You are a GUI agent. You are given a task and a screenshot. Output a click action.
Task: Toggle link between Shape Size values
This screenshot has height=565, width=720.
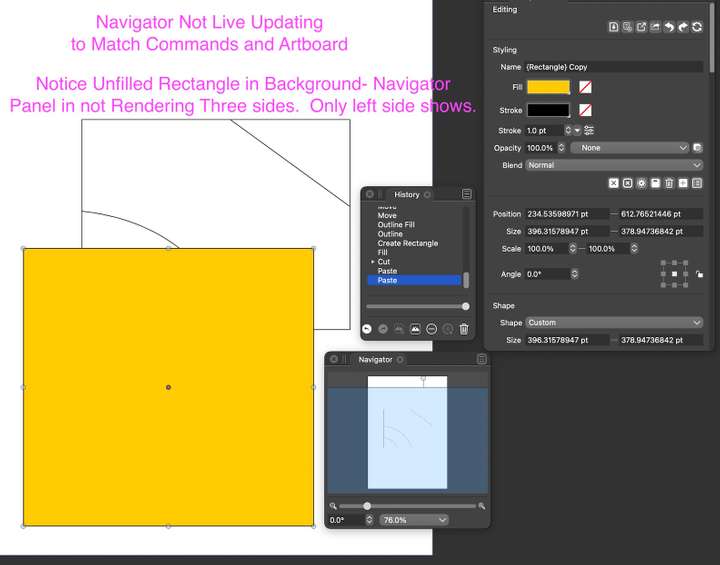tap(614, 340)
